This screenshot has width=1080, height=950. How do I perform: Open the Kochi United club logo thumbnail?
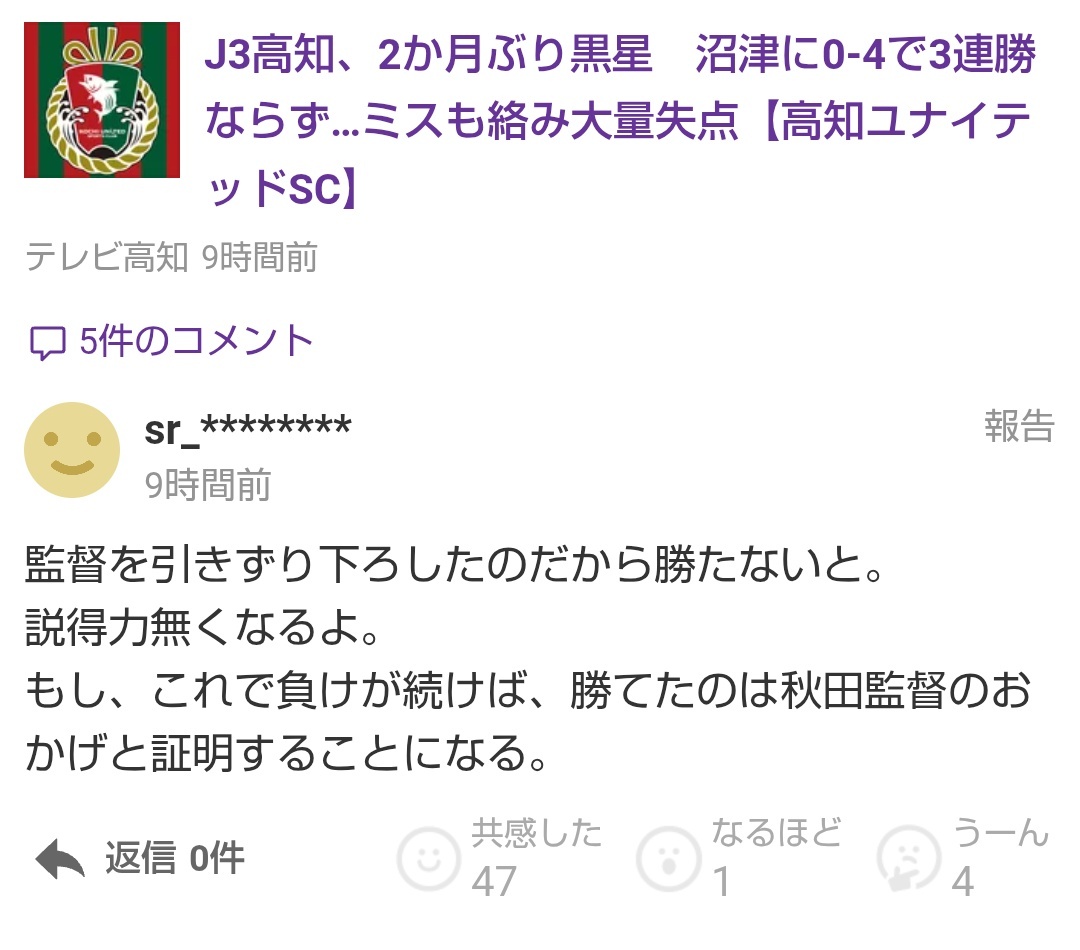[x=102, y=100]
